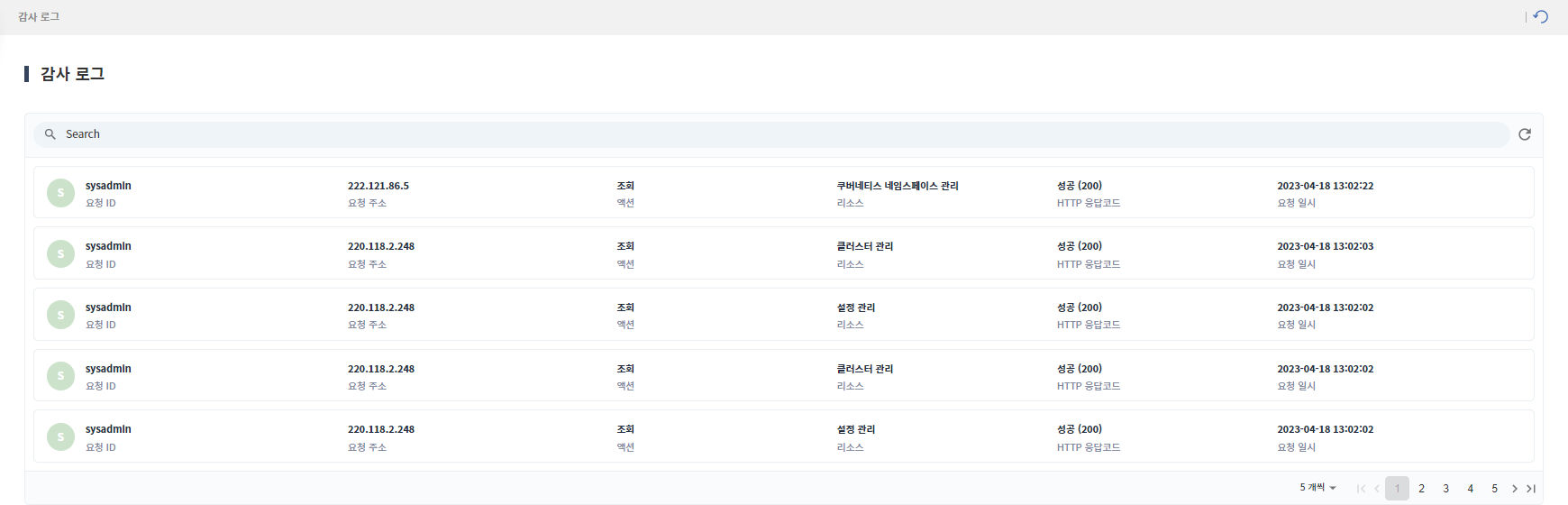Click the magnifier search icon
The width and height of the screenshot is (1568, 505).
50,134
